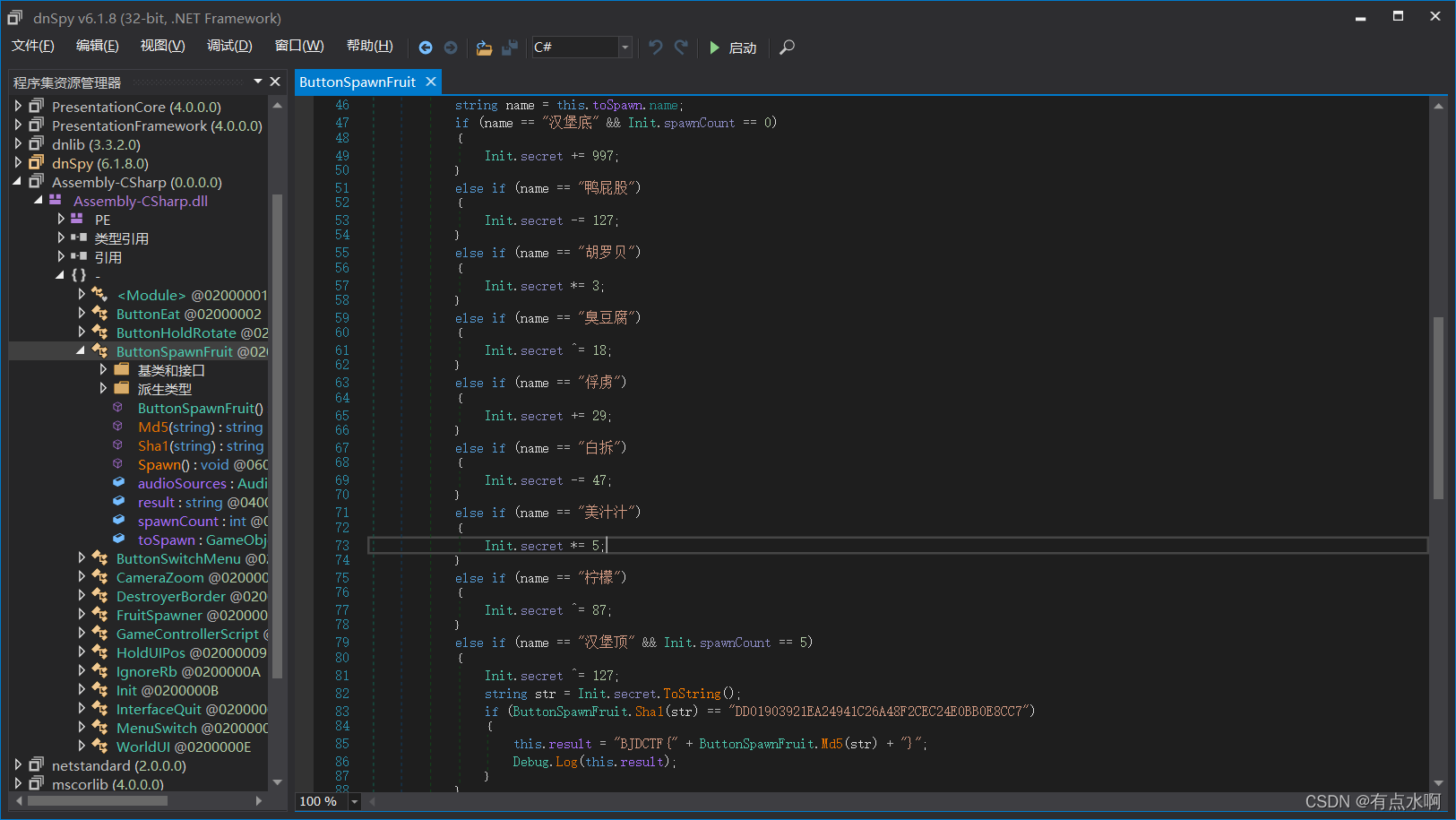Navigate forward with the grey arrow
This screenshot has width=1456, height=820.
tap(451, 47)
